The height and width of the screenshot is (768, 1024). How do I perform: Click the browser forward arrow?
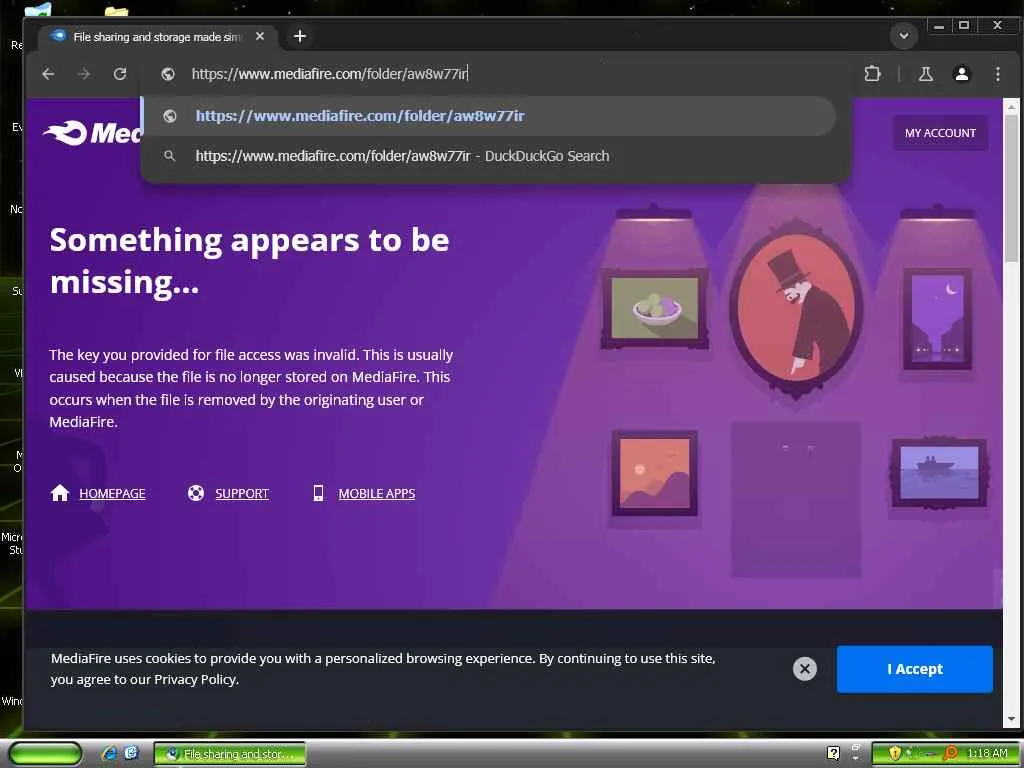84,74
